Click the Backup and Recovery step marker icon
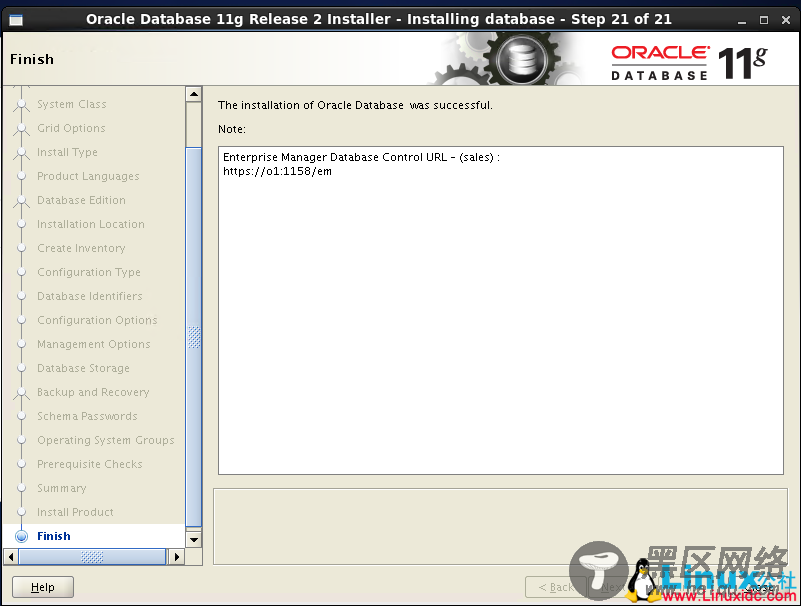Viewport: 801px width, 606px height. point(21,393)
